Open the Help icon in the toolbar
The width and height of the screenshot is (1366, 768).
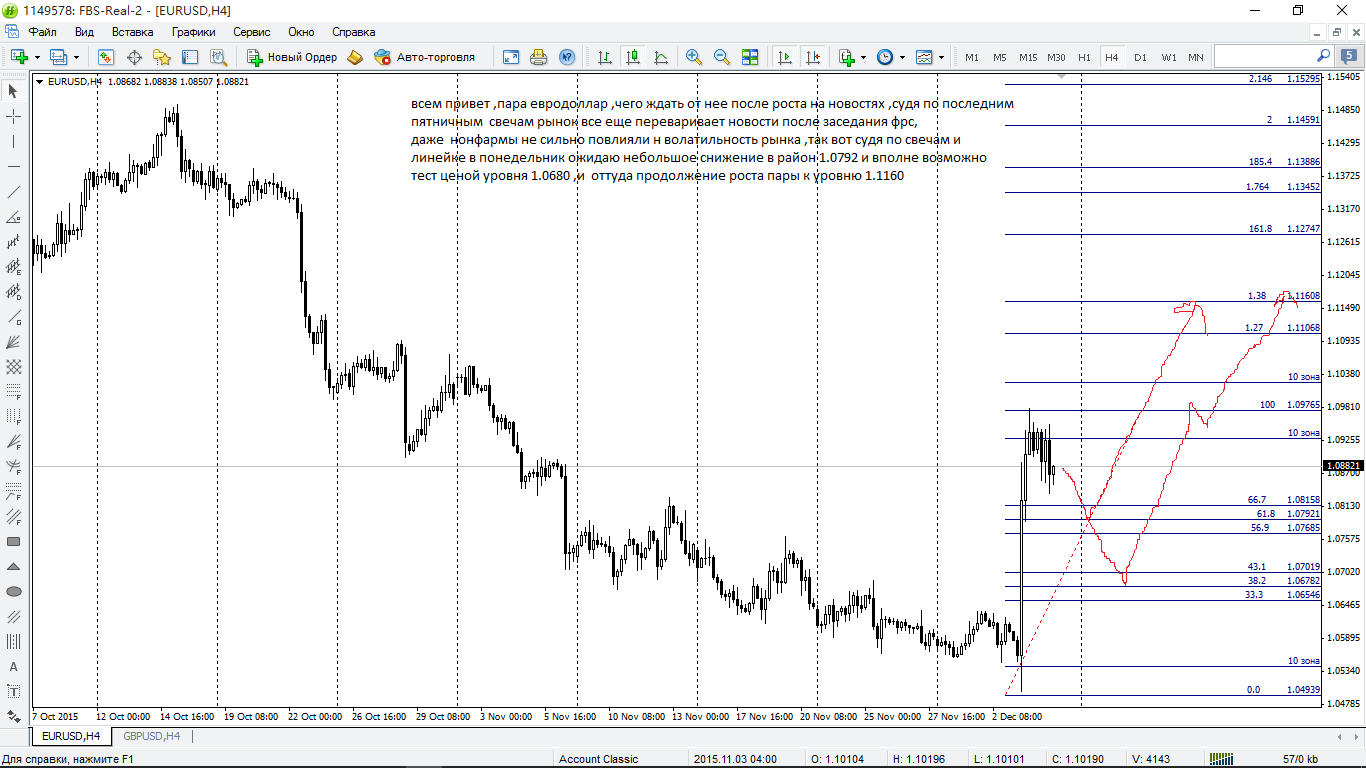click(567, 57)
